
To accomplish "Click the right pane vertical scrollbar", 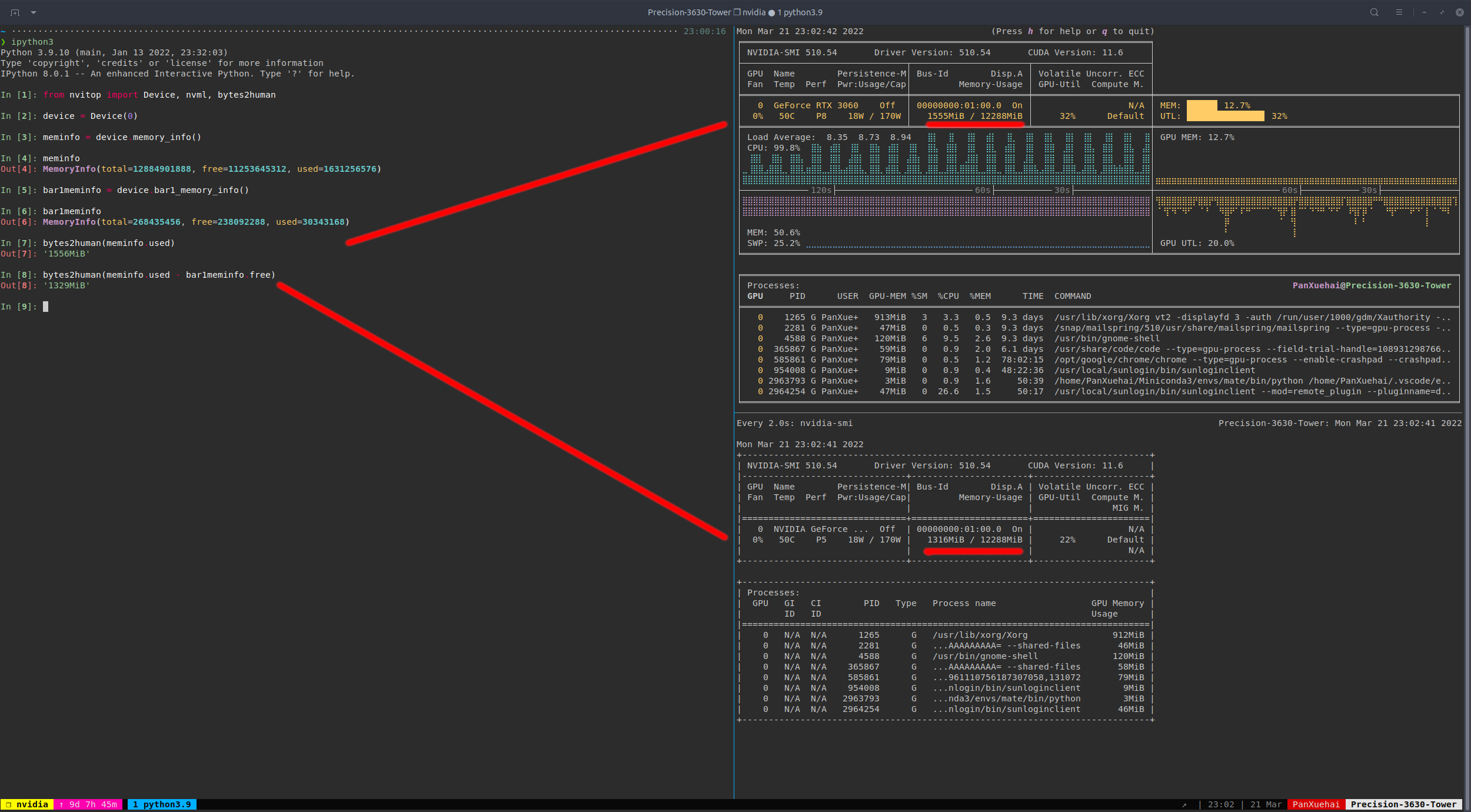I will pyautogui.click(x=1466, y=412).
